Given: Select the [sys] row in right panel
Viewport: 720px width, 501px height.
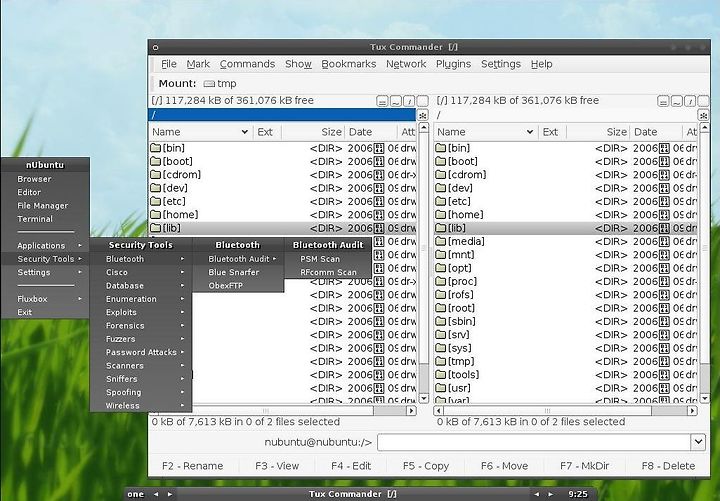Looking at the screenshot, I should coord(565,348).
